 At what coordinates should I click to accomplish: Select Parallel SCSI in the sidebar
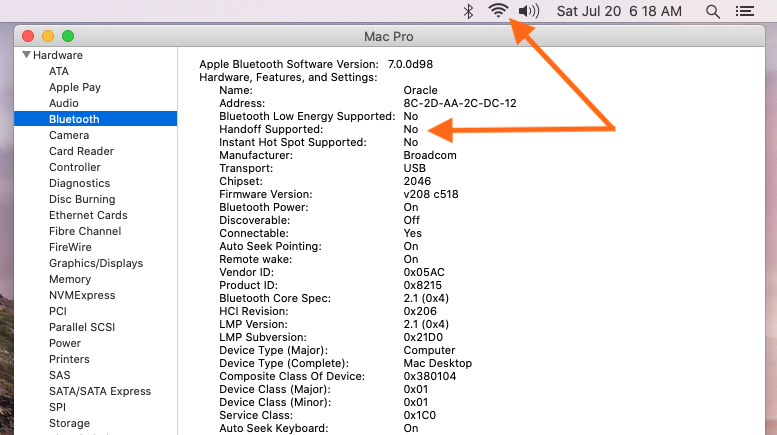pyautogui.click(x=82, y=327)
